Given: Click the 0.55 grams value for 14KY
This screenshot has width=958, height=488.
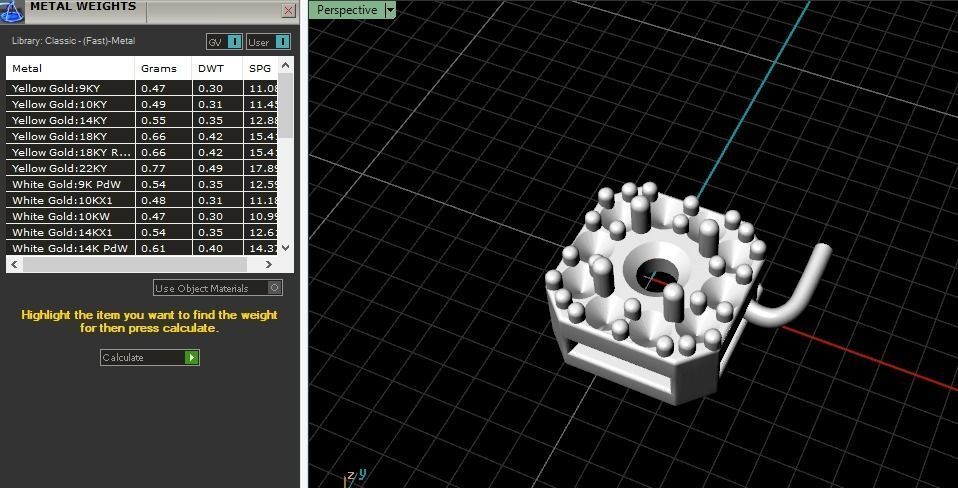Looking at the screenshot, I should click(x=153, y=120).
